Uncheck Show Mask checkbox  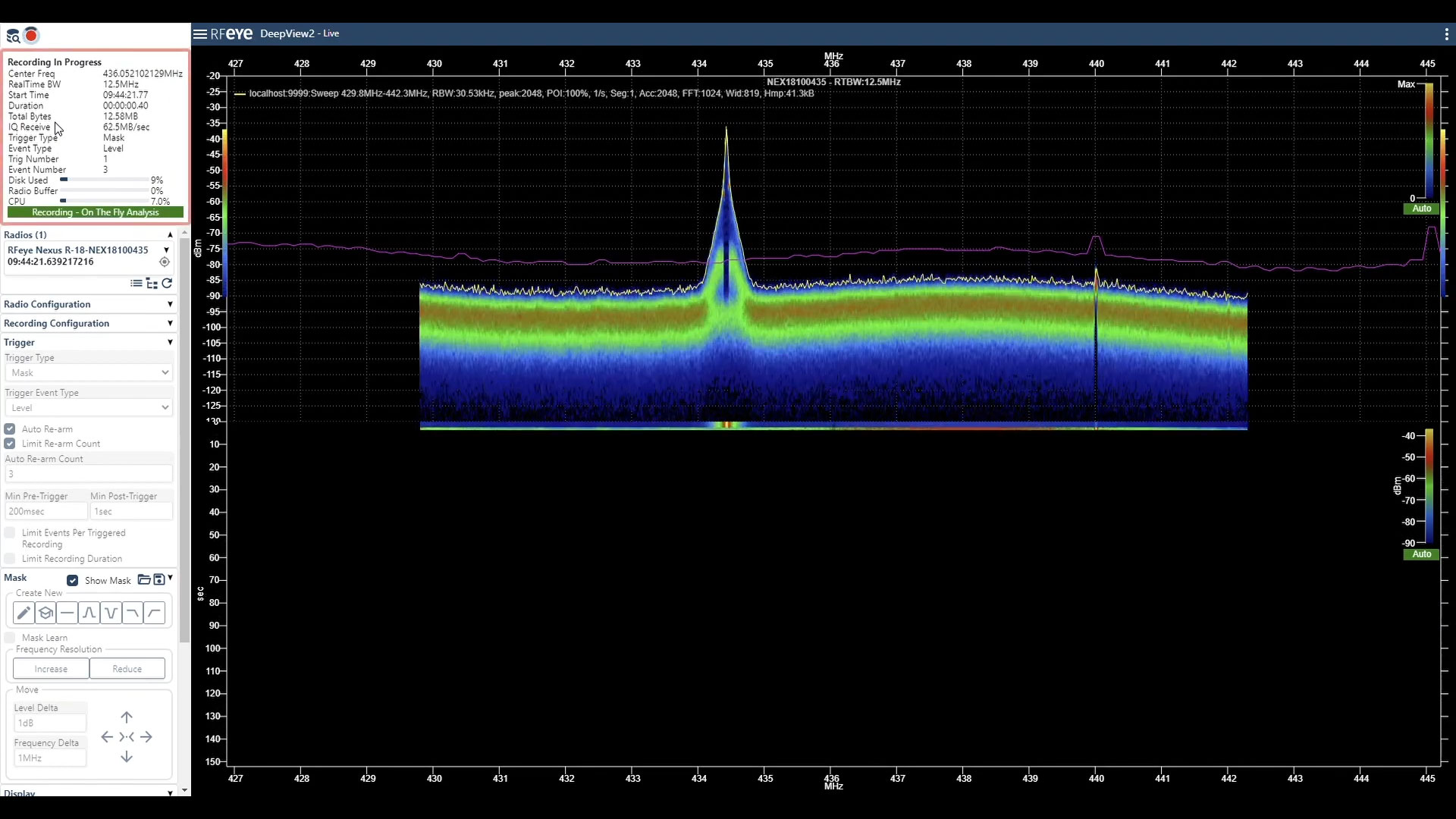(73, 581)
